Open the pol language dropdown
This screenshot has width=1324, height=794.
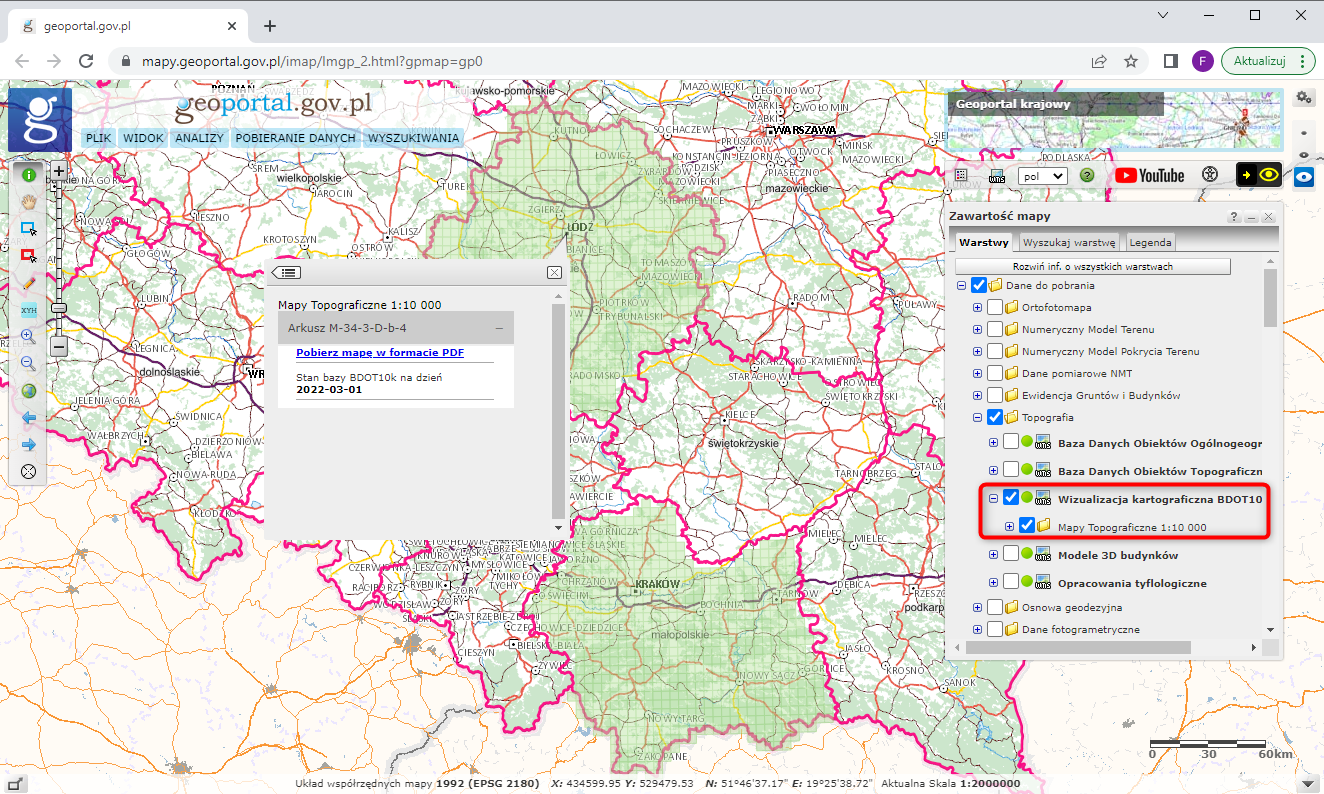point(1042,176)
